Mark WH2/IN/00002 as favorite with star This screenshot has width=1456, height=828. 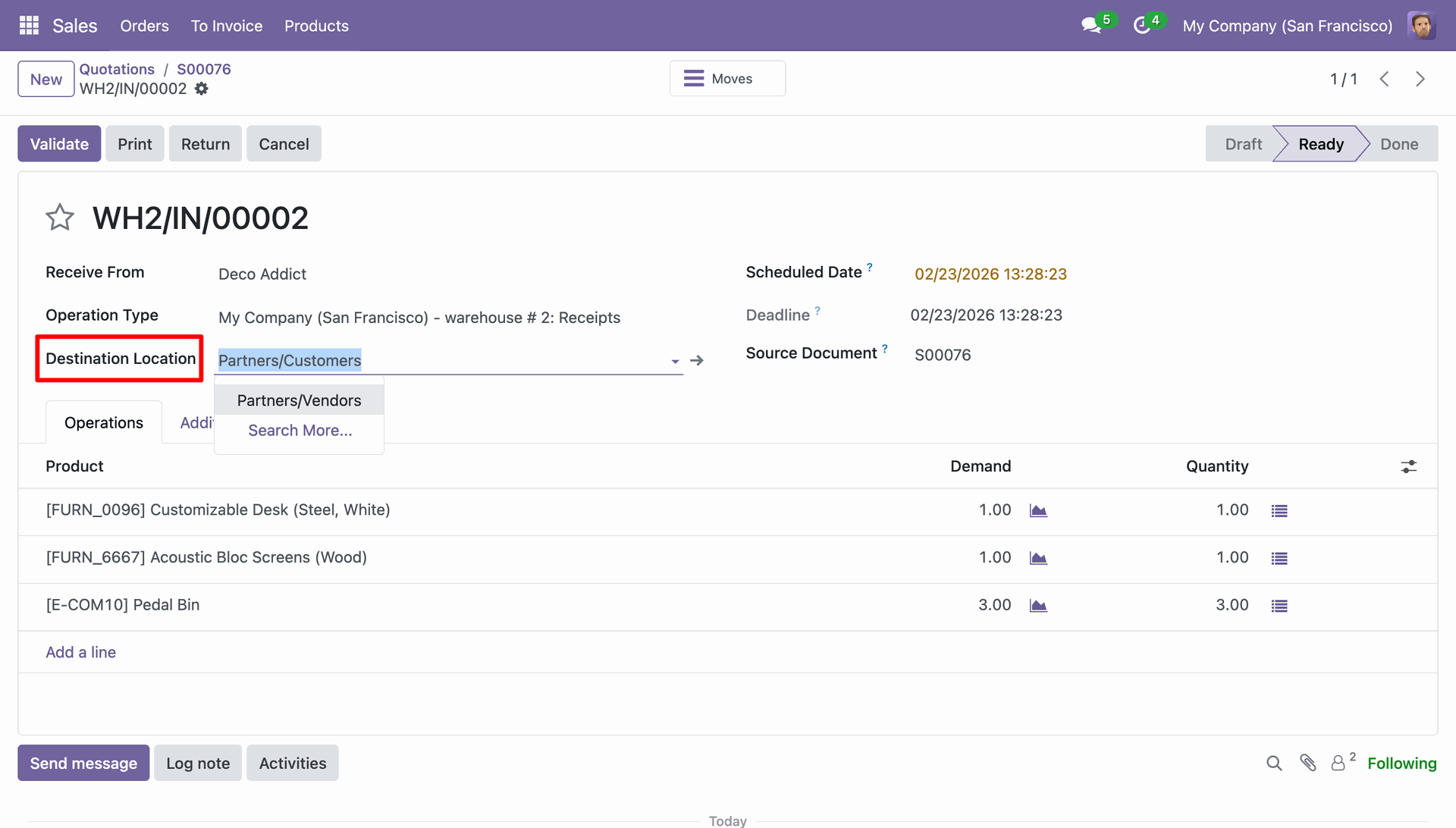(x=60, y=218)
